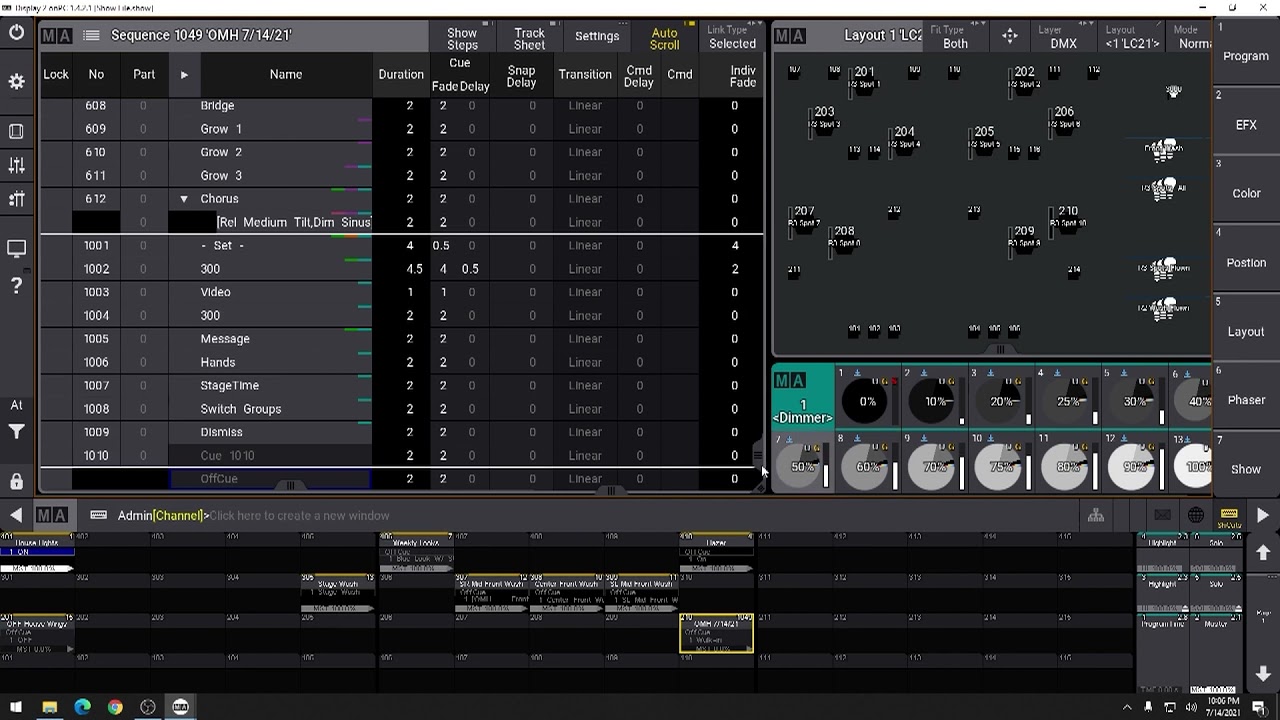This screenshot has width=1280, height=720.
Task: Open the on-screen keyboard icon by the command line
Action: click(x=98, y=515)
